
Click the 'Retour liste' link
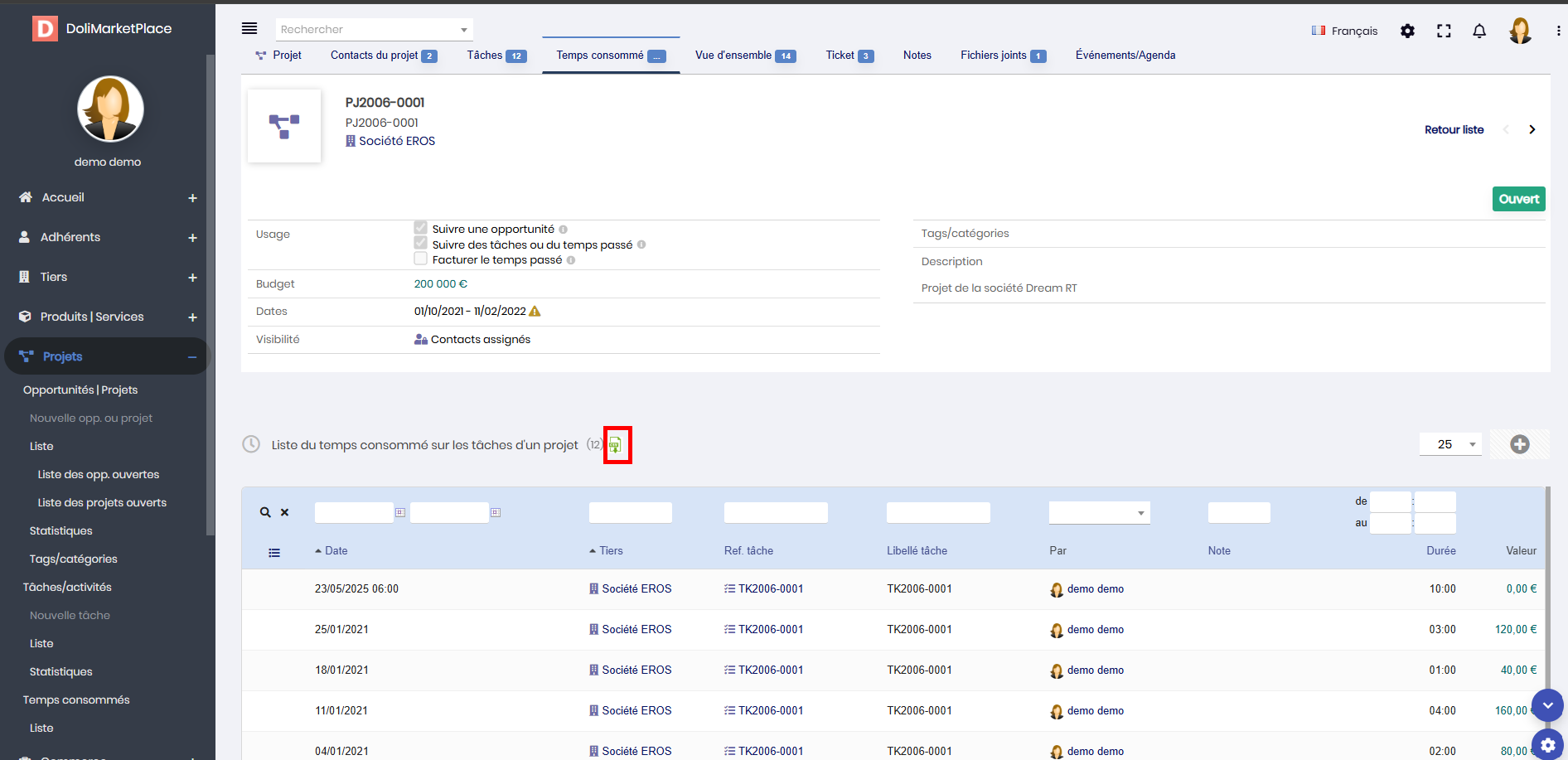coord(1454,129)
